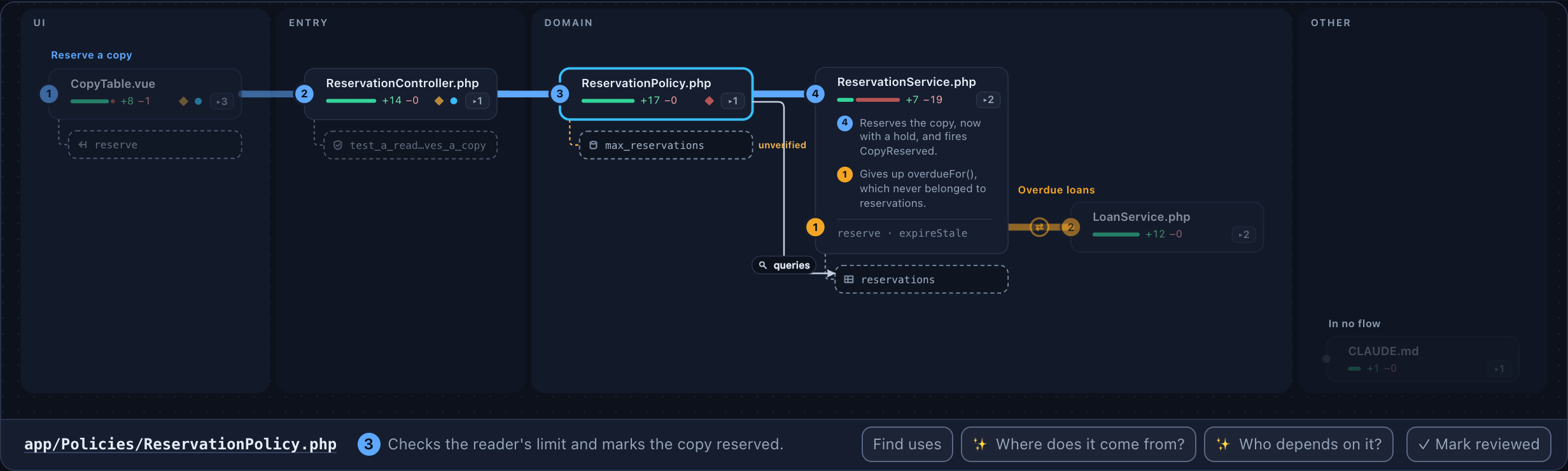Click amber step badge 2 on LoanService.php

click(x=1071, y=227)
